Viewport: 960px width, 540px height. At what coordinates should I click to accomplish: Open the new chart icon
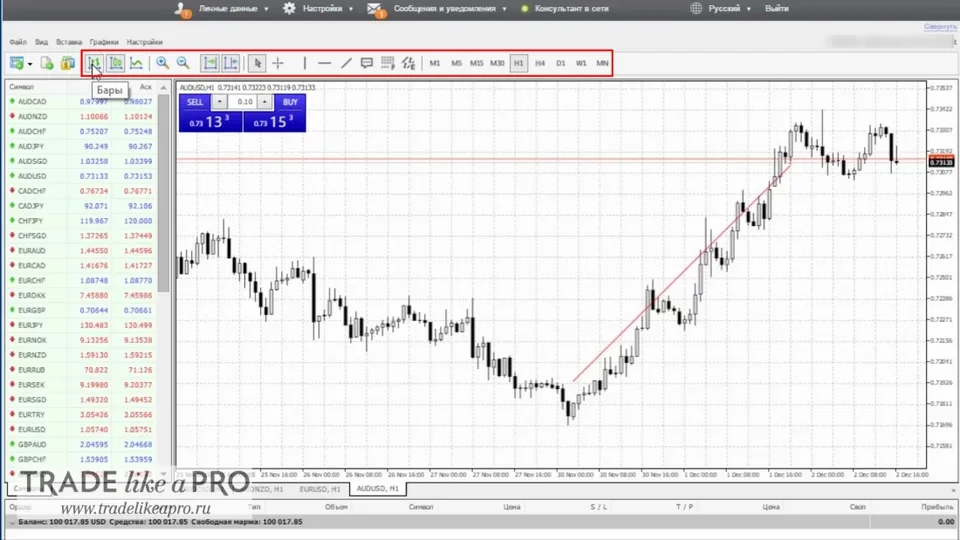(17, 63)
